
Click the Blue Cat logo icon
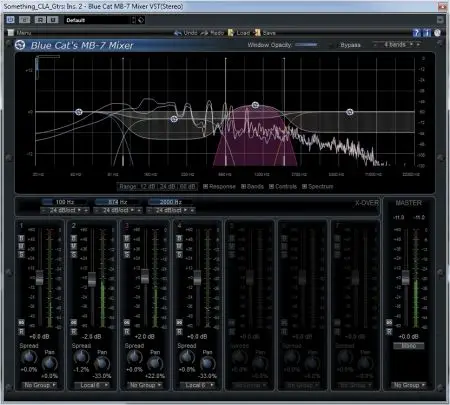20,45
